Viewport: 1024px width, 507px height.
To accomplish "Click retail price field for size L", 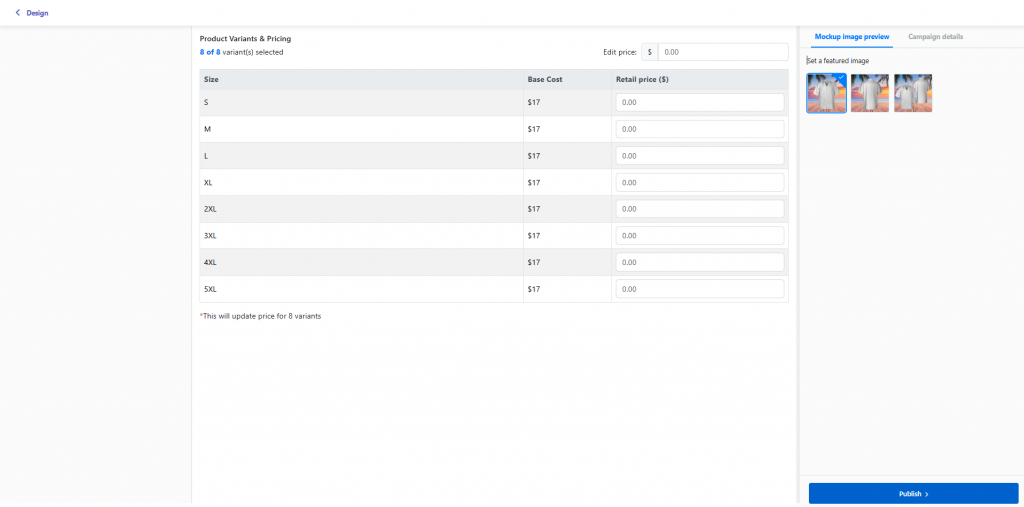I will tap(699, 156).
